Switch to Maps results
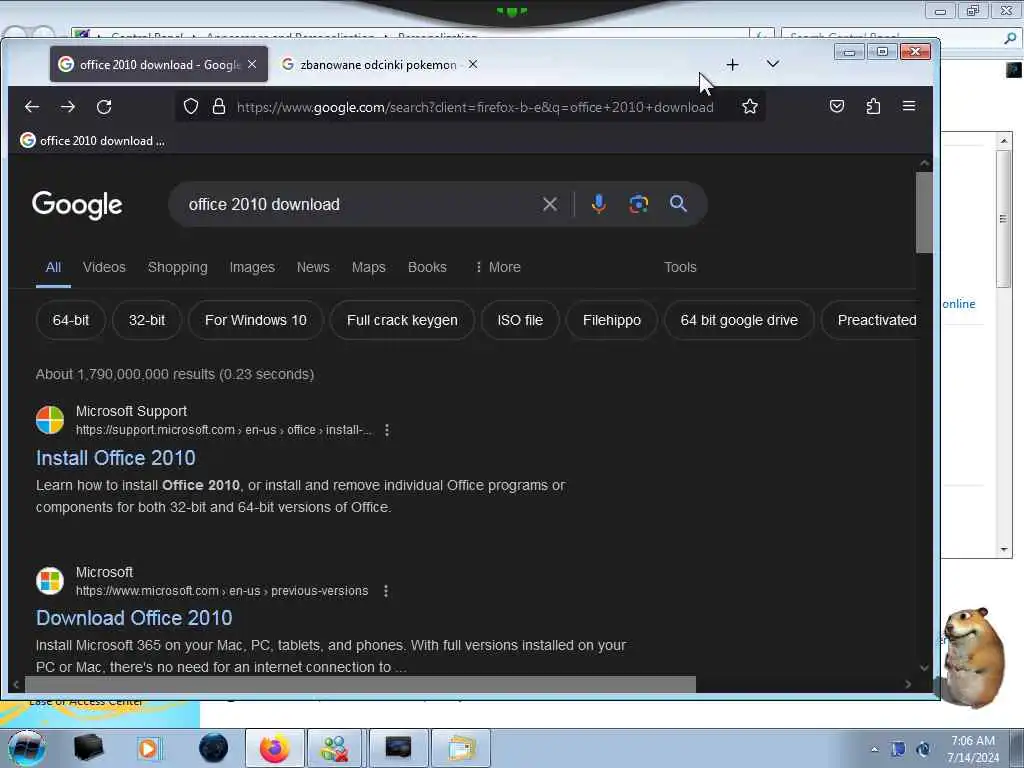This screenshot has width=1024, height=768. tap(368, 267)
